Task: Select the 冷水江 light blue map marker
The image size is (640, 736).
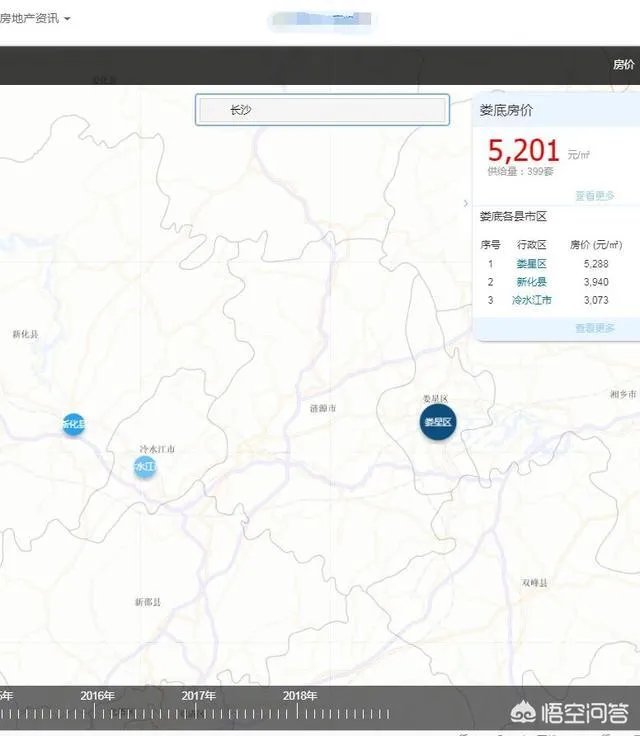Action: pos(145,466)
